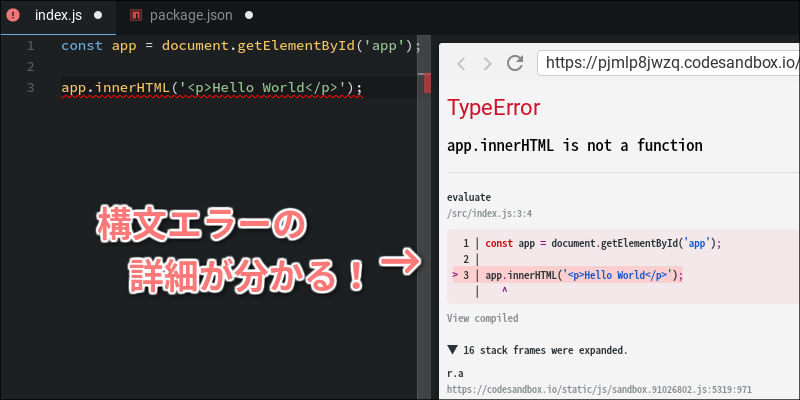Click line 1 in error code snippet

592,243
